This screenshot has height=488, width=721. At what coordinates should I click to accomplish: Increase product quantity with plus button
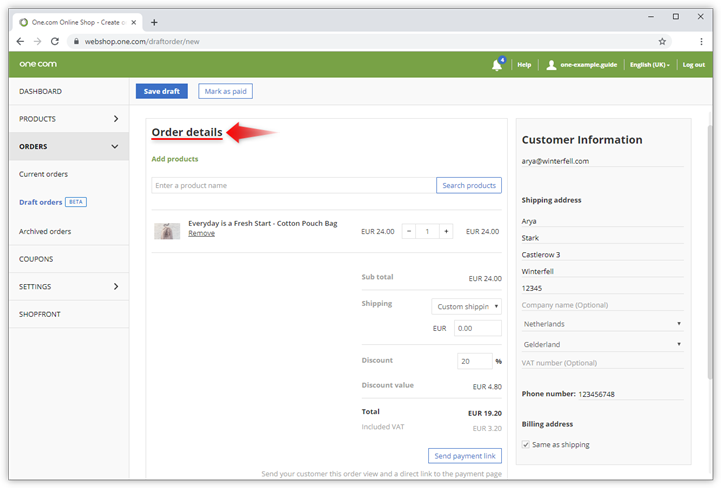(x=446, y=231)
